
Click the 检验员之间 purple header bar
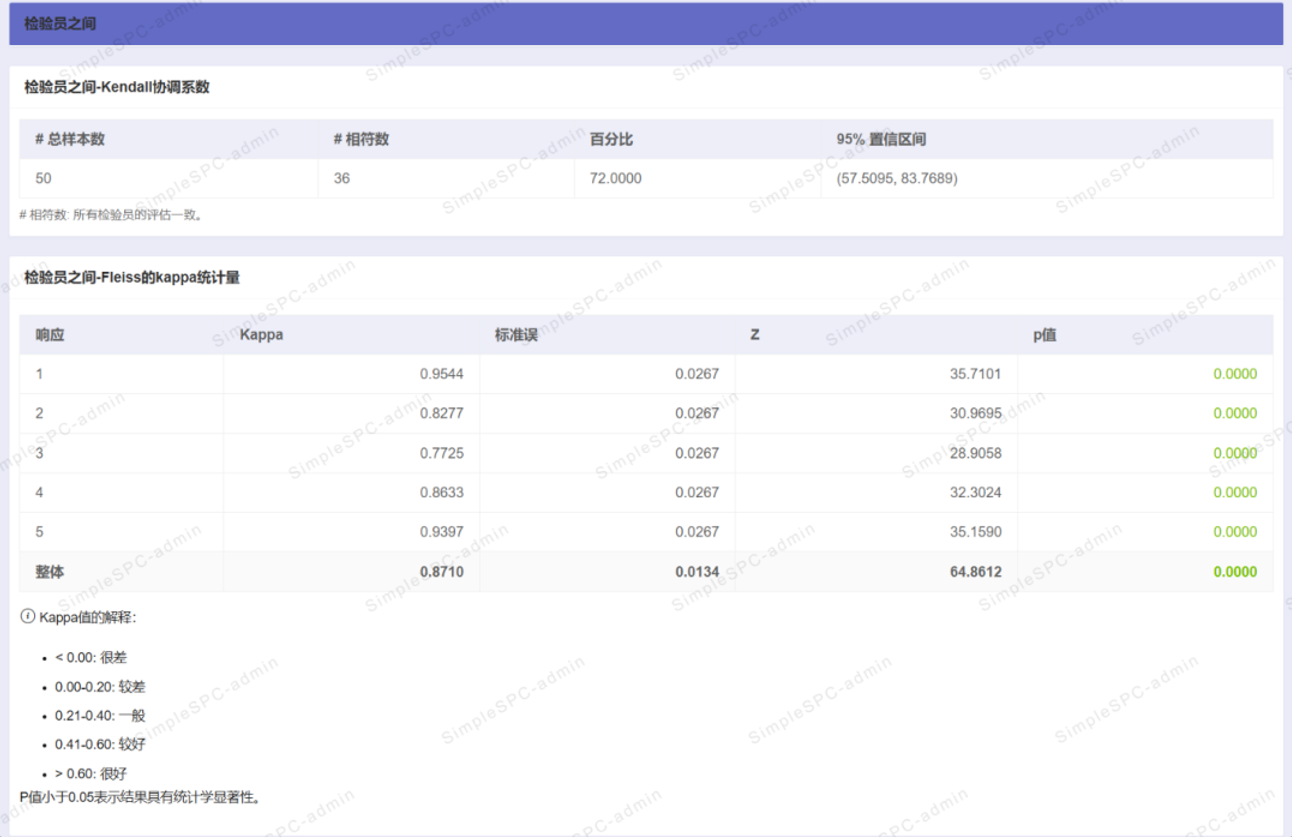(x=645, y=24)
